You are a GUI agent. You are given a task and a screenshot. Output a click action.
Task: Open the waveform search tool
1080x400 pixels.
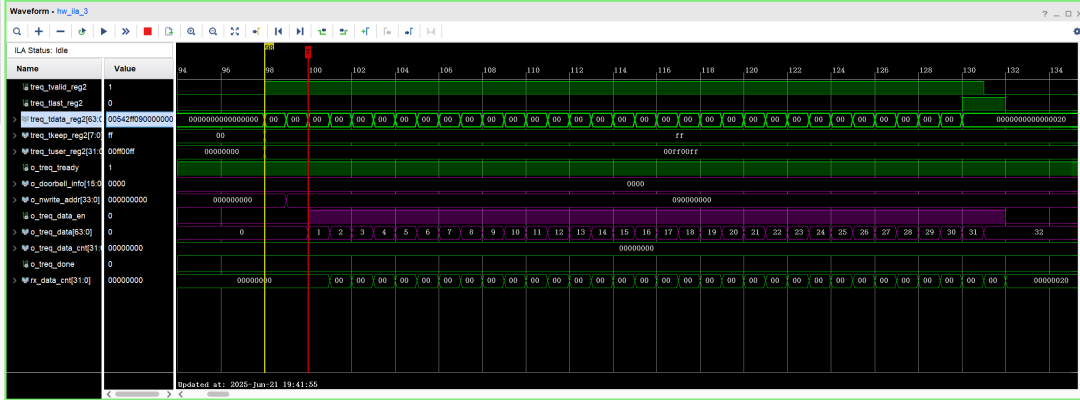[x=17, y=31]
